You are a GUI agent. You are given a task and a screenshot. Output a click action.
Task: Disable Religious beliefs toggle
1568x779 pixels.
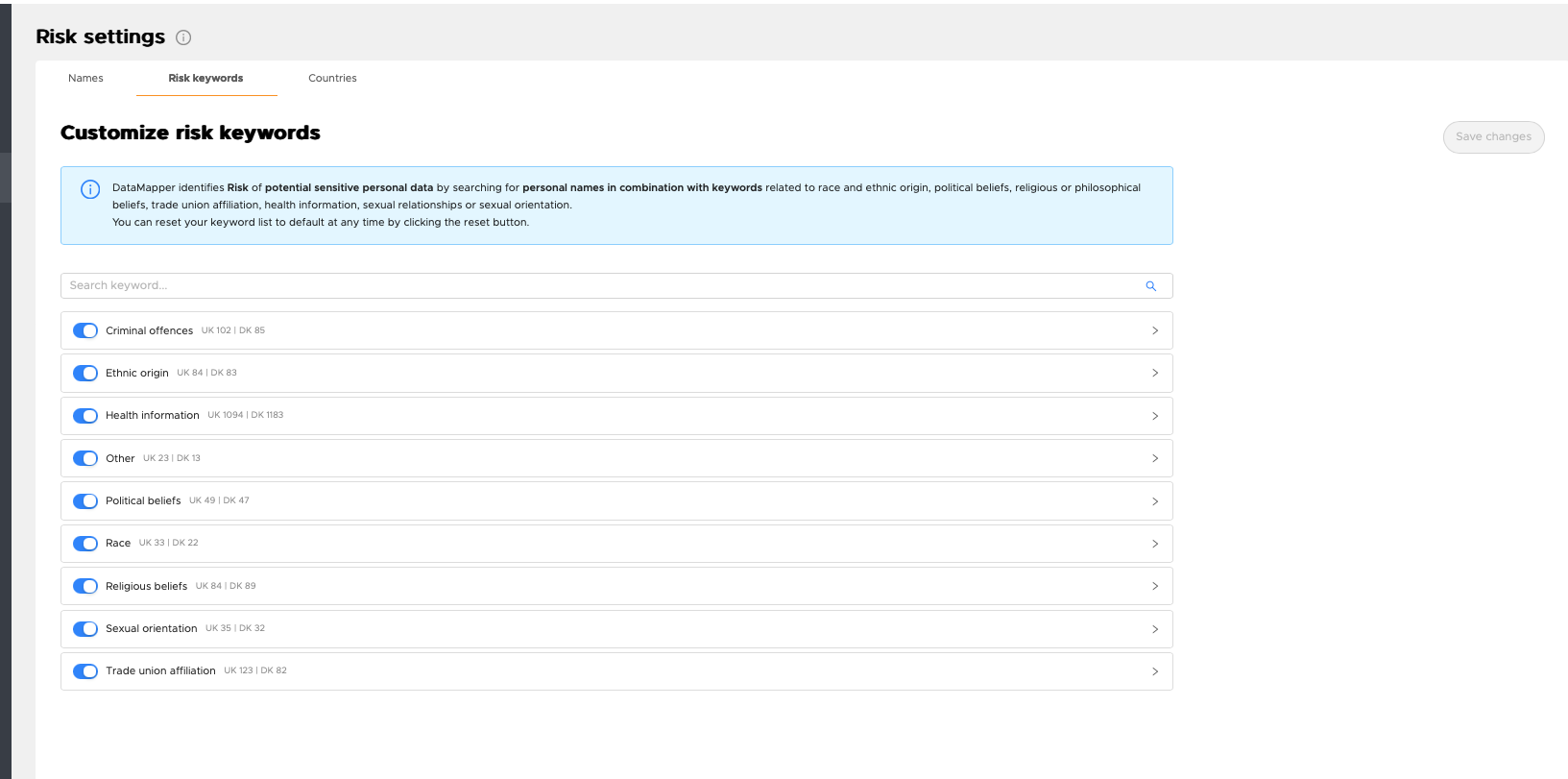pos(85,586)
